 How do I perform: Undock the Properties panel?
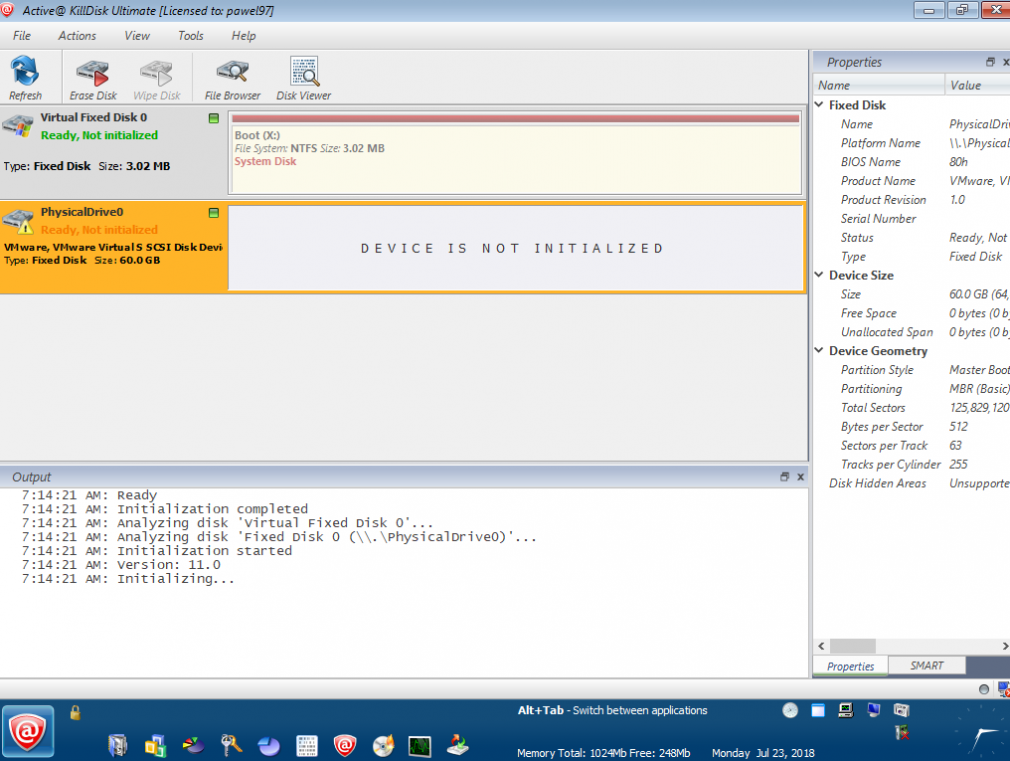click(990, 62)
